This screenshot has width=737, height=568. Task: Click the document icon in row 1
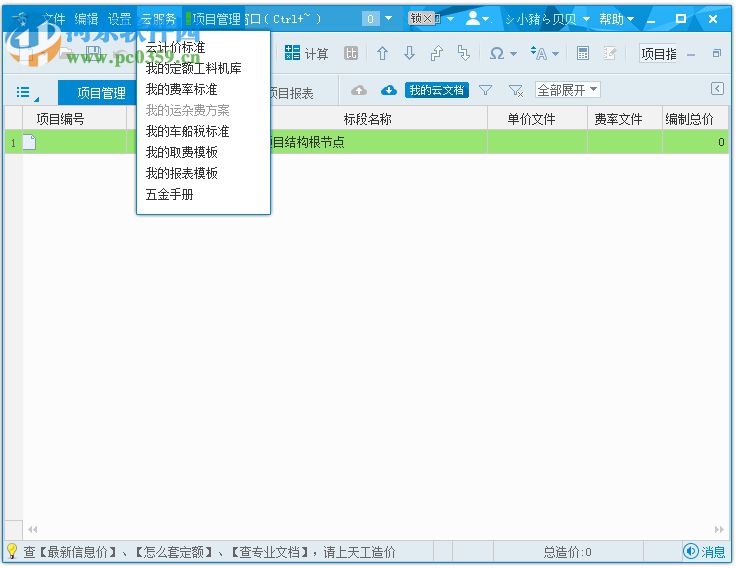(x=29, y=142)
